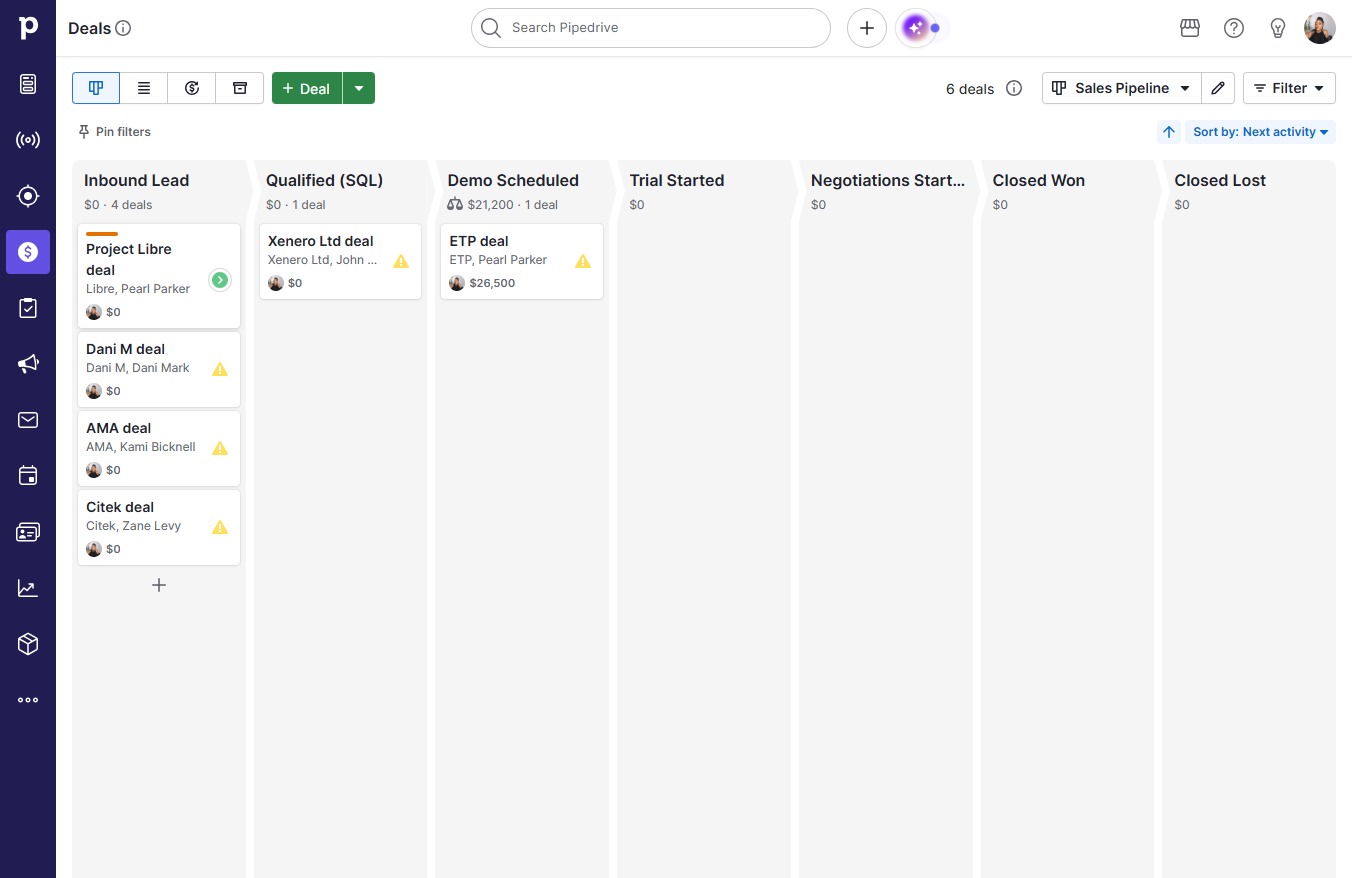Click the Inbound Lead stage header
Screen dimensions: 1352x878
point(137,180)
